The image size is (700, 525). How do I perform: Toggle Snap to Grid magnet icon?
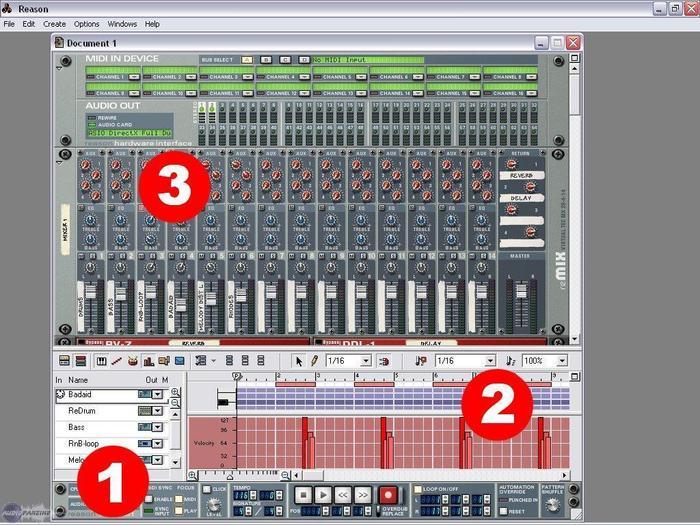[x=384, y=361]
